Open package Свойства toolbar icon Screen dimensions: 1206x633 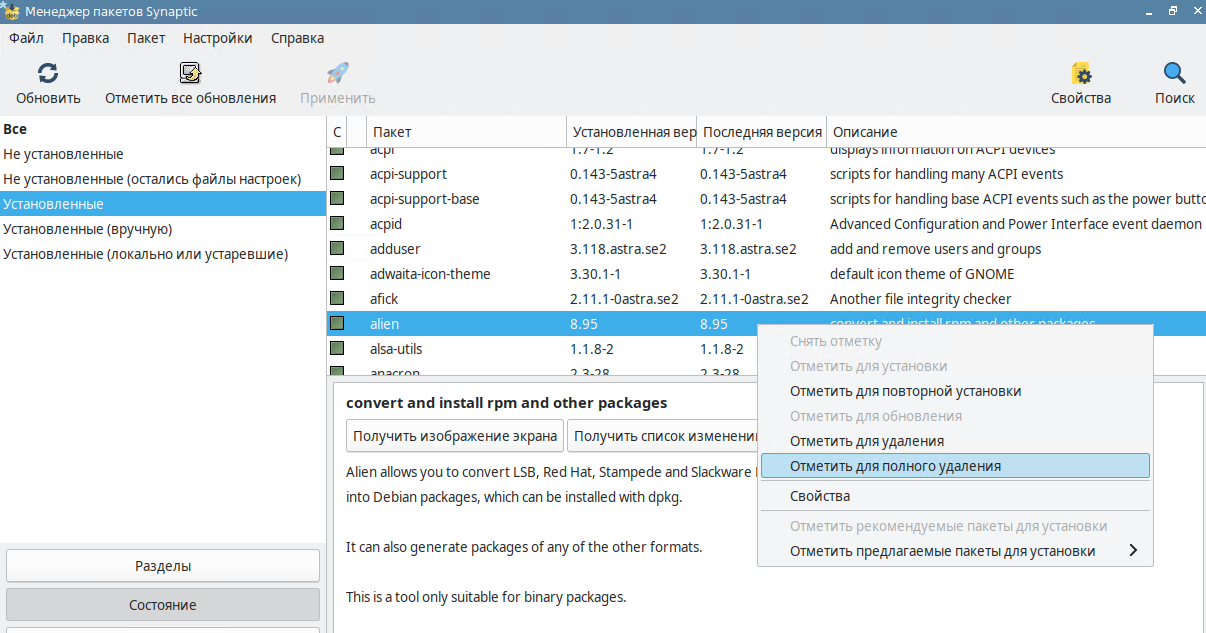pos(1081,73)
